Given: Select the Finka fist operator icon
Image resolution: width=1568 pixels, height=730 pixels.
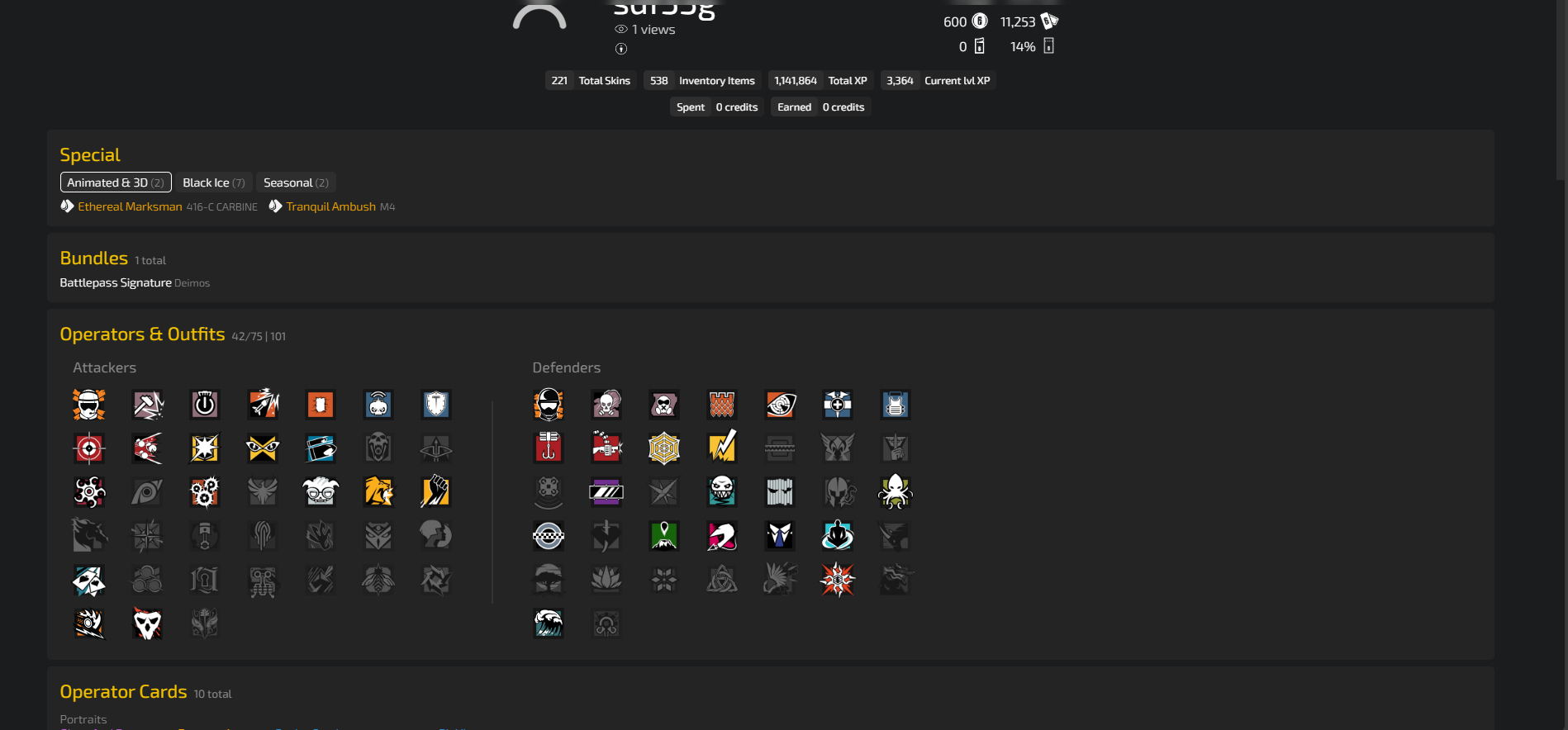Looking at the screenshot, I should [x=436, y=492].
